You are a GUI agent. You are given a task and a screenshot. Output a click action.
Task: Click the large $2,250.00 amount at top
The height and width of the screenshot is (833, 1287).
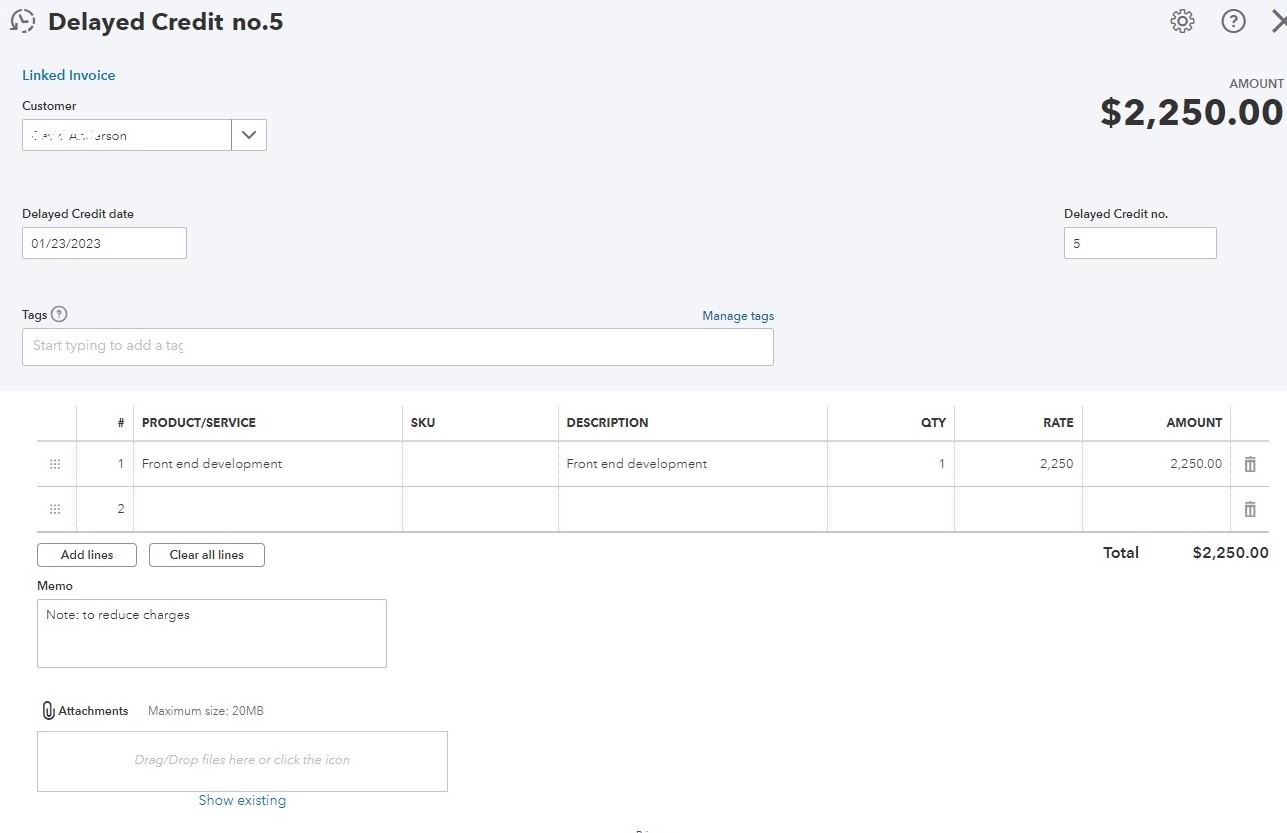pos(1192,113)
